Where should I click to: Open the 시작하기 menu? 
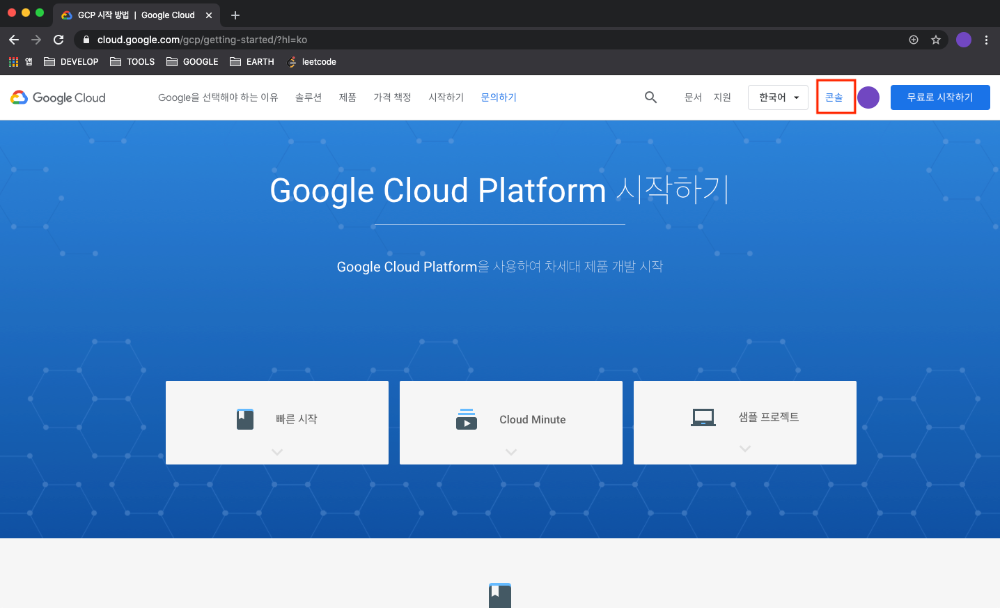coord(446,98)
